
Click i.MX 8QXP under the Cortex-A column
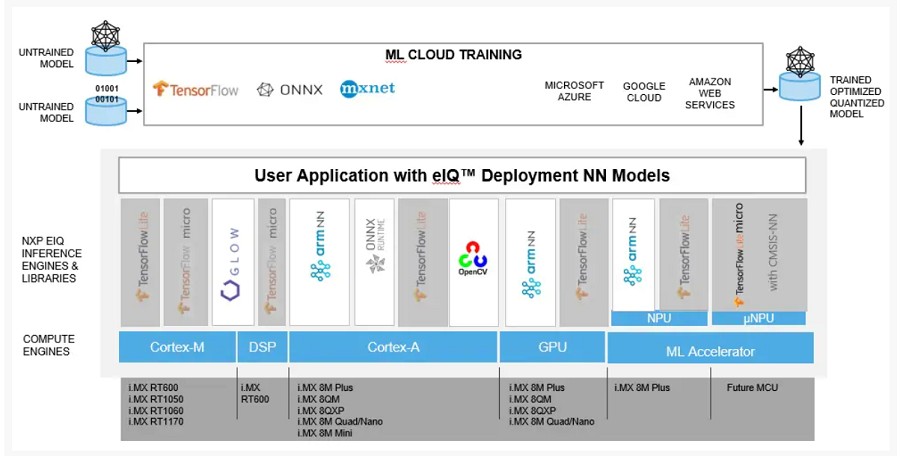pyautogui.click(x=321, y=411)
